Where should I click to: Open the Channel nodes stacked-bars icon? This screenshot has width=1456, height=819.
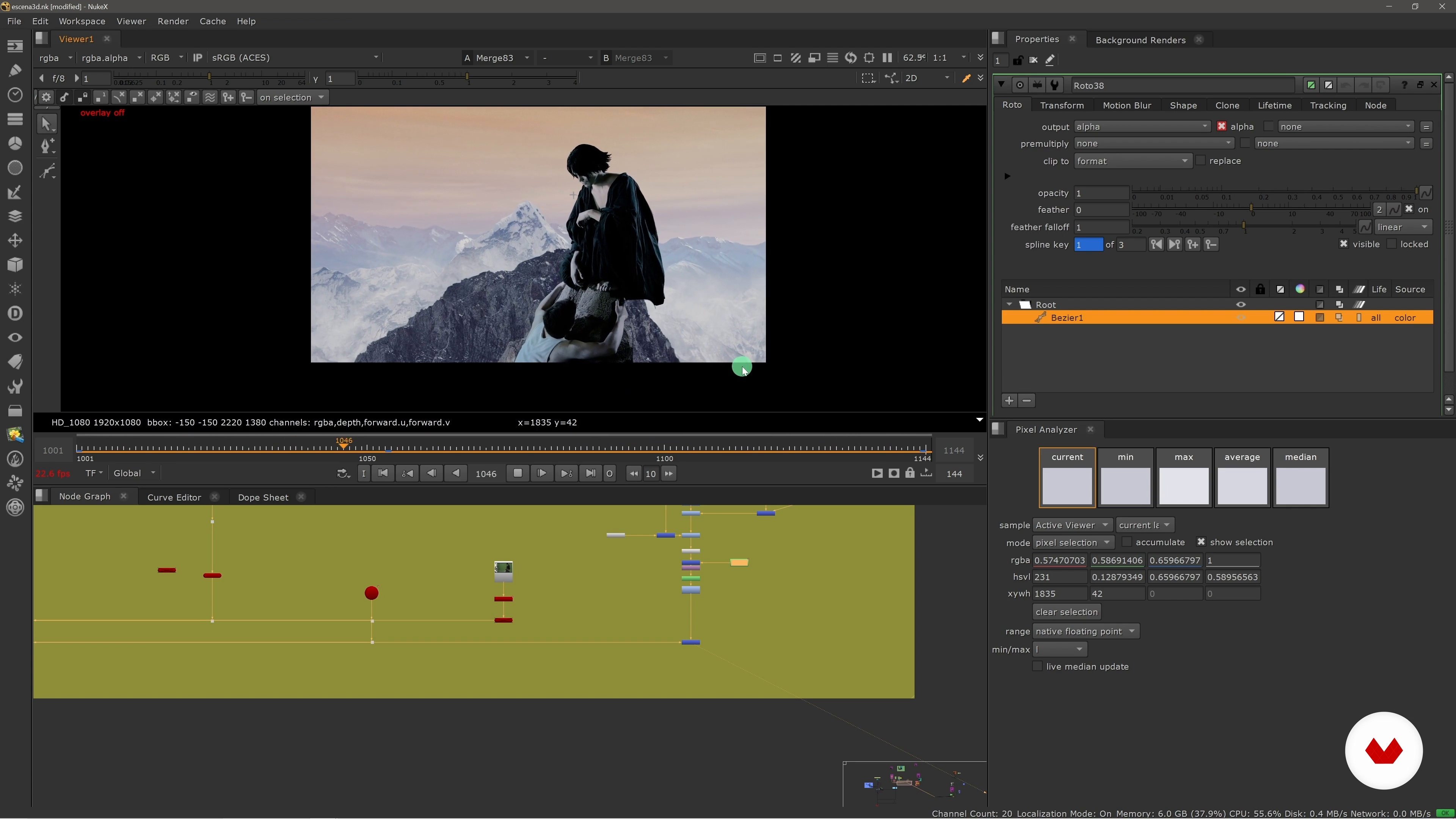[15, 119]
